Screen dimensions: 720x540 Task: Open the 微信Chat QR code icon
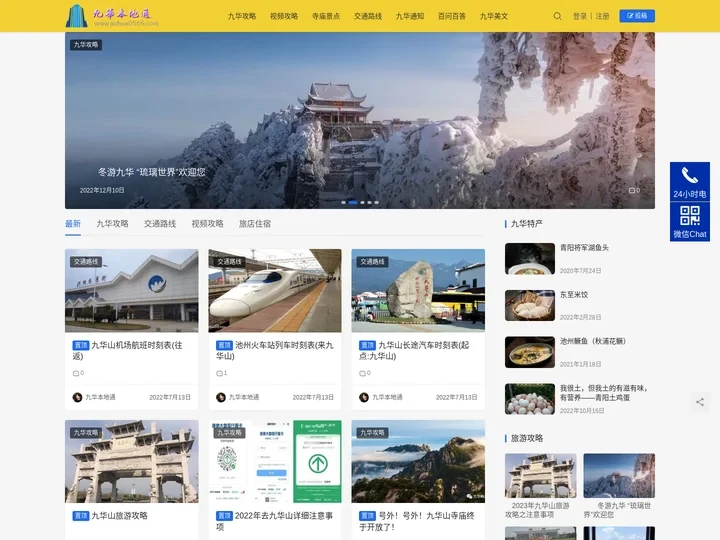point(689,222)
